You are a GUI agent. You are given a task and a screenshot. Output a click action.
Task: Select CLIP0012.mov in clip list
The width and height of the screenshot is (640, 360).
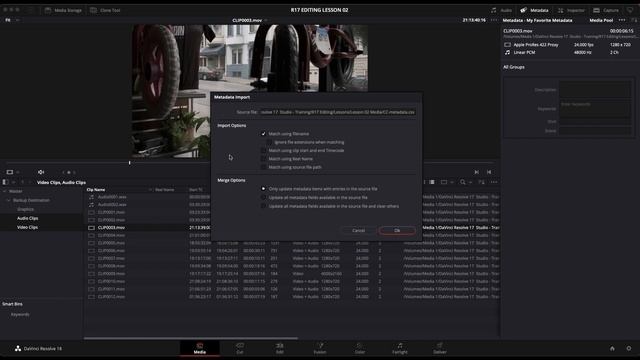pos(111,297)
